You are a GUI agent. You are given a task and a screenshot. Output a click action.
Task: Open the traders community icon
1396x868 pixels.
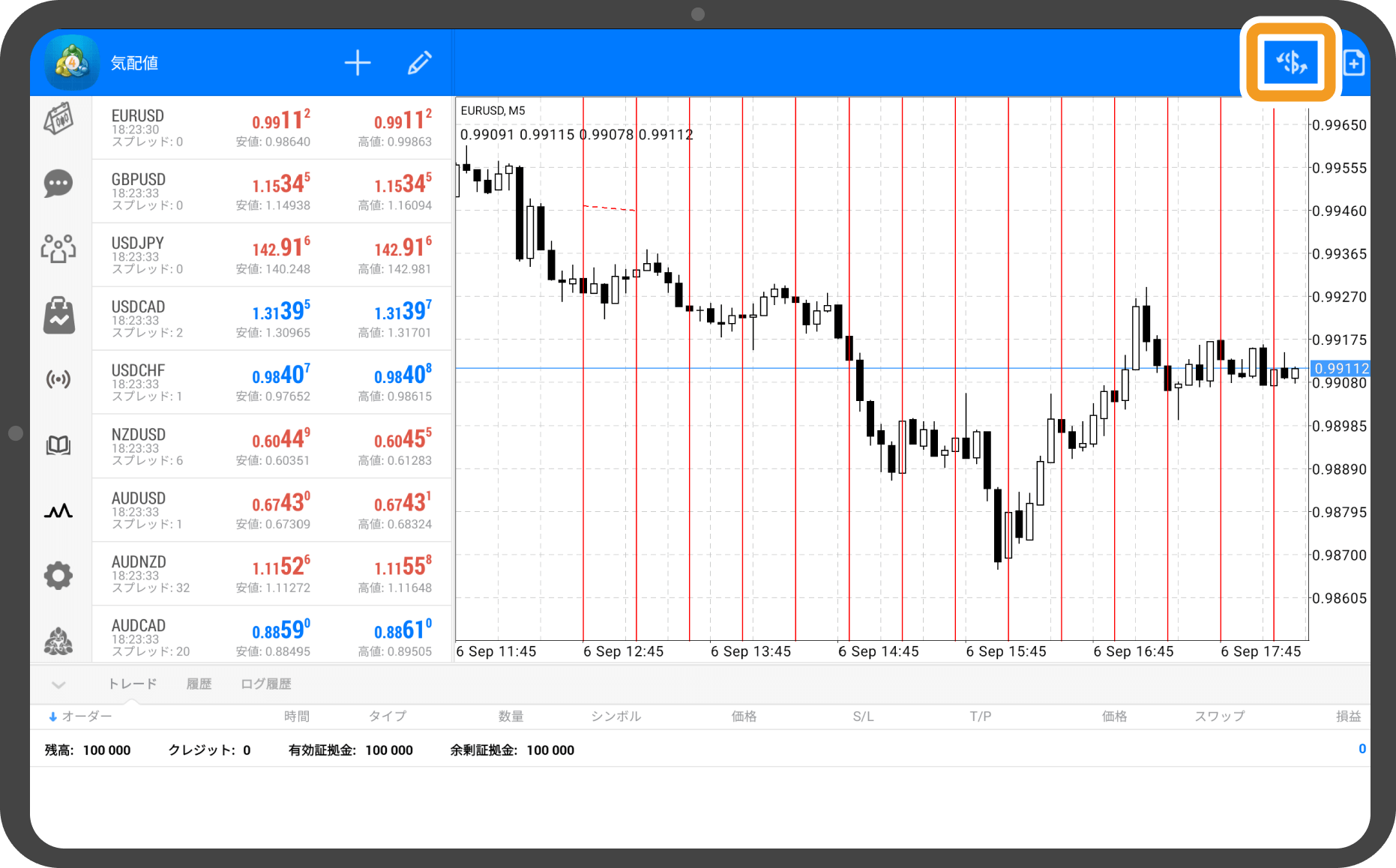coord(58,248)
